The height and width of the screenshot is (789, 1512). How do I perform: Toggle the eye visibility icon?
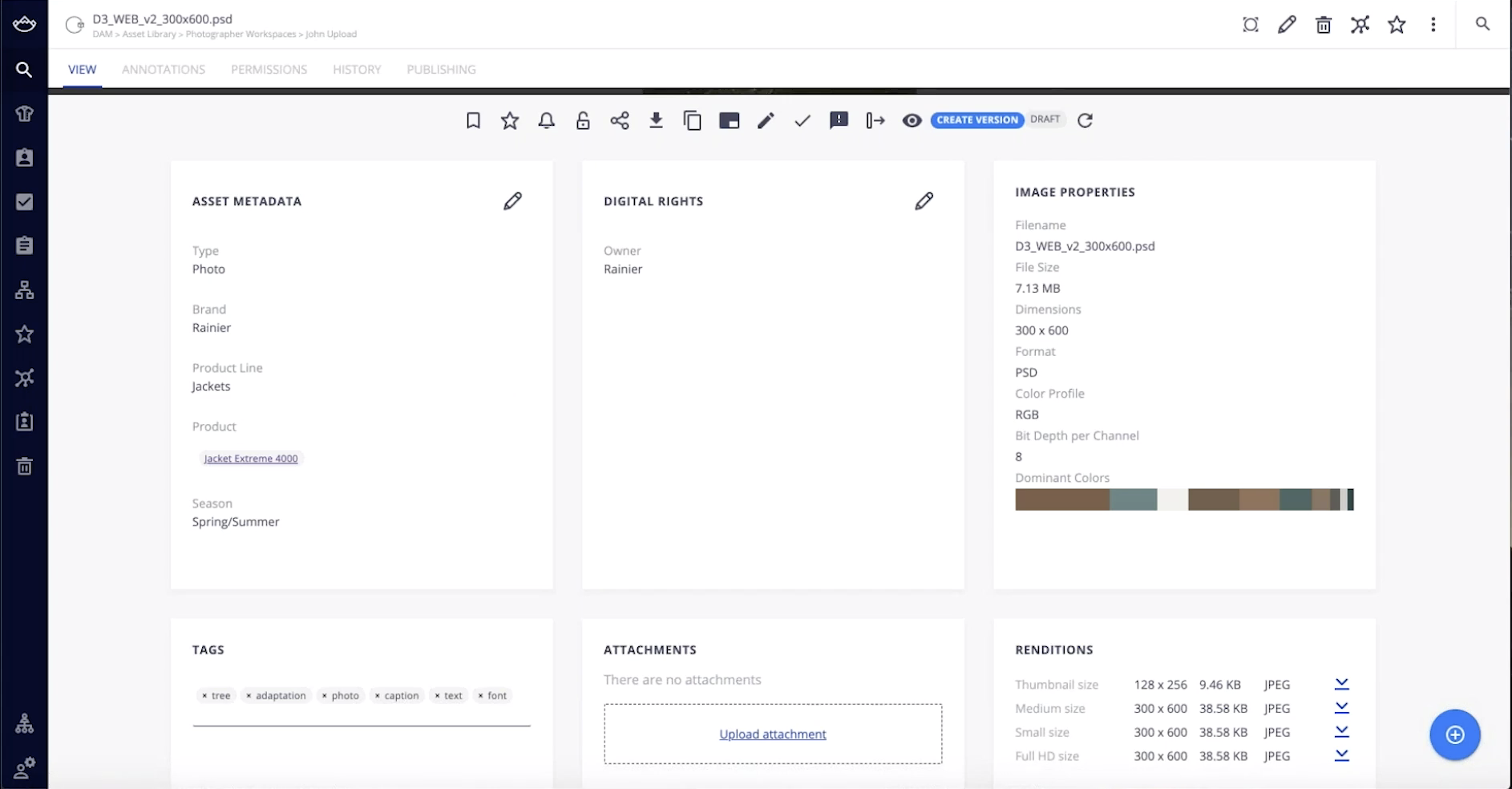point(912,120)
